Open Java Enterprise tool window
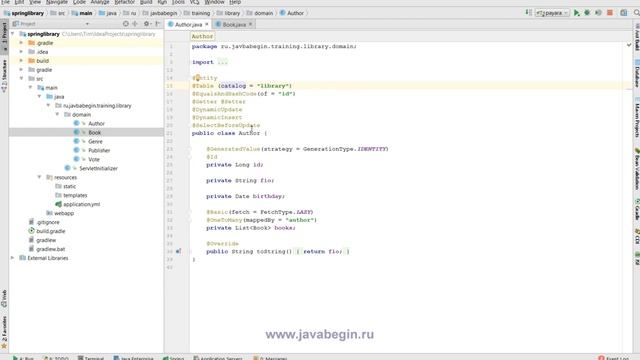The width and height of the screenshot is (640, 360). (133, 358)
